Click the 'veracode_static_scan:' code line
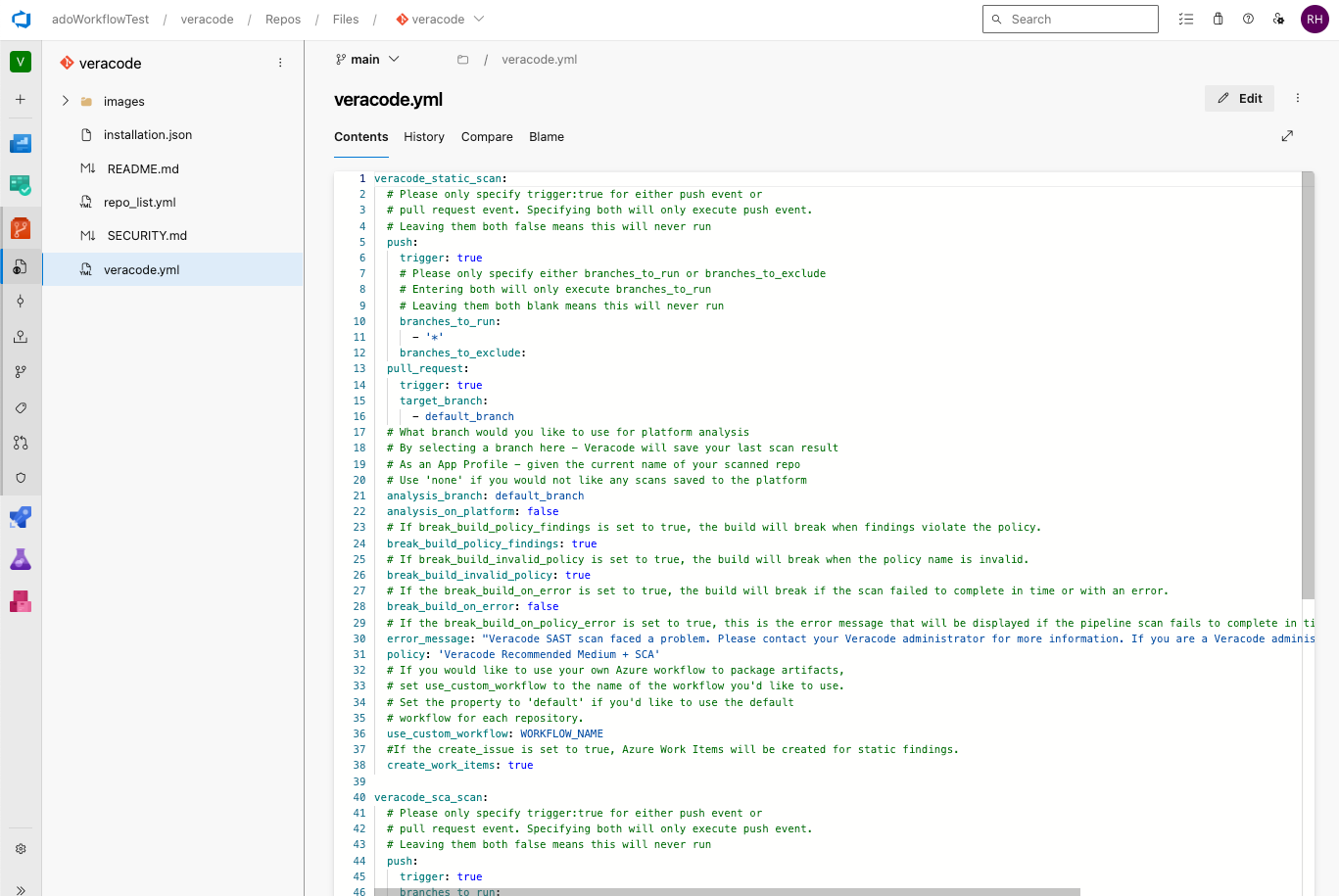This screenshot has height=896, width=1339. (x=440, y=178)
